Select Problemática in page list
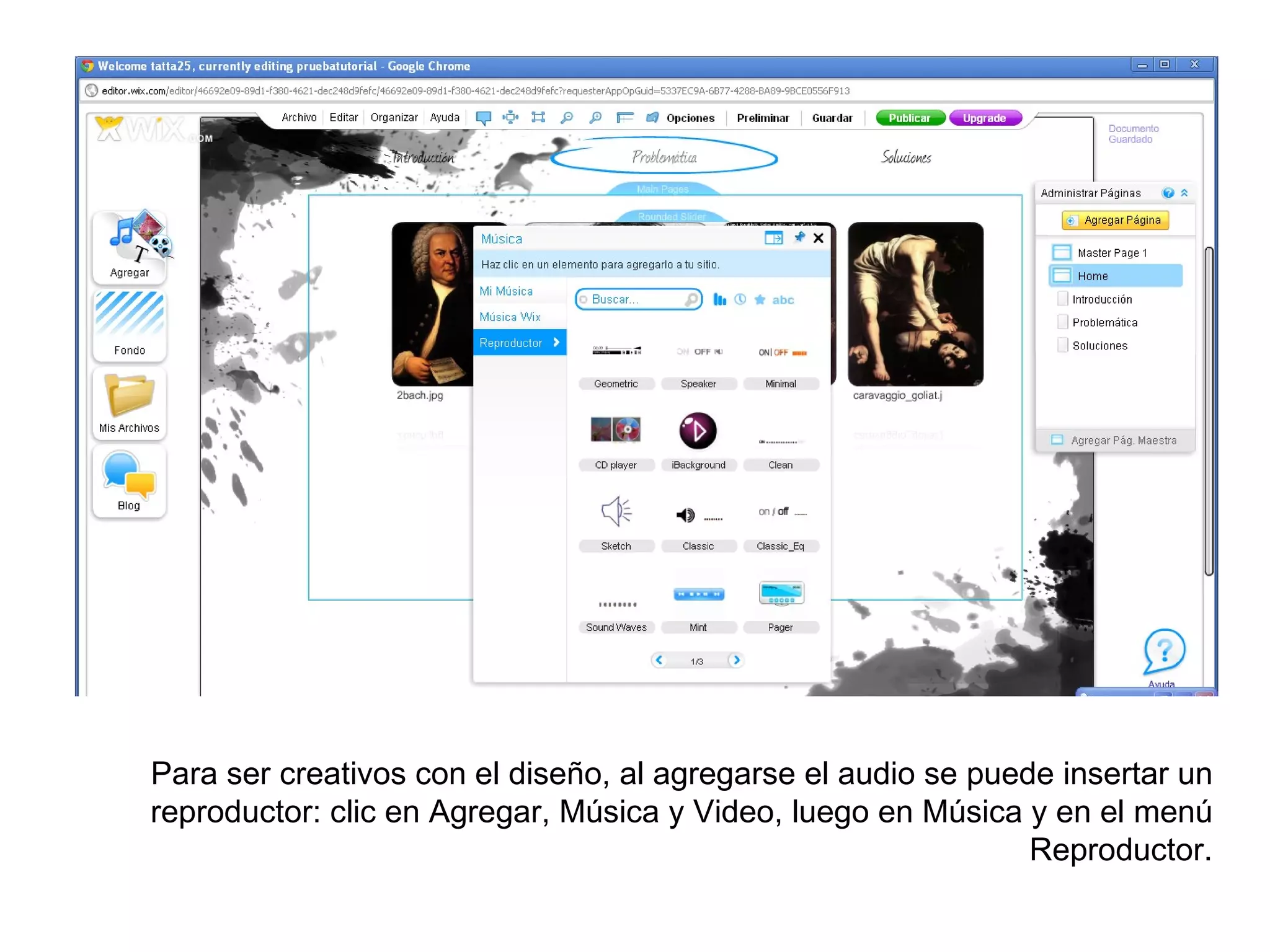 (1104, 323)
